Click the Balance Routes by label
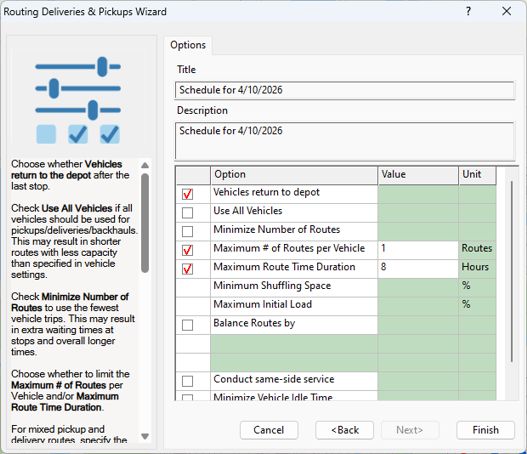The height and width of the screenshot is (454, 527). tap(254, 323)
